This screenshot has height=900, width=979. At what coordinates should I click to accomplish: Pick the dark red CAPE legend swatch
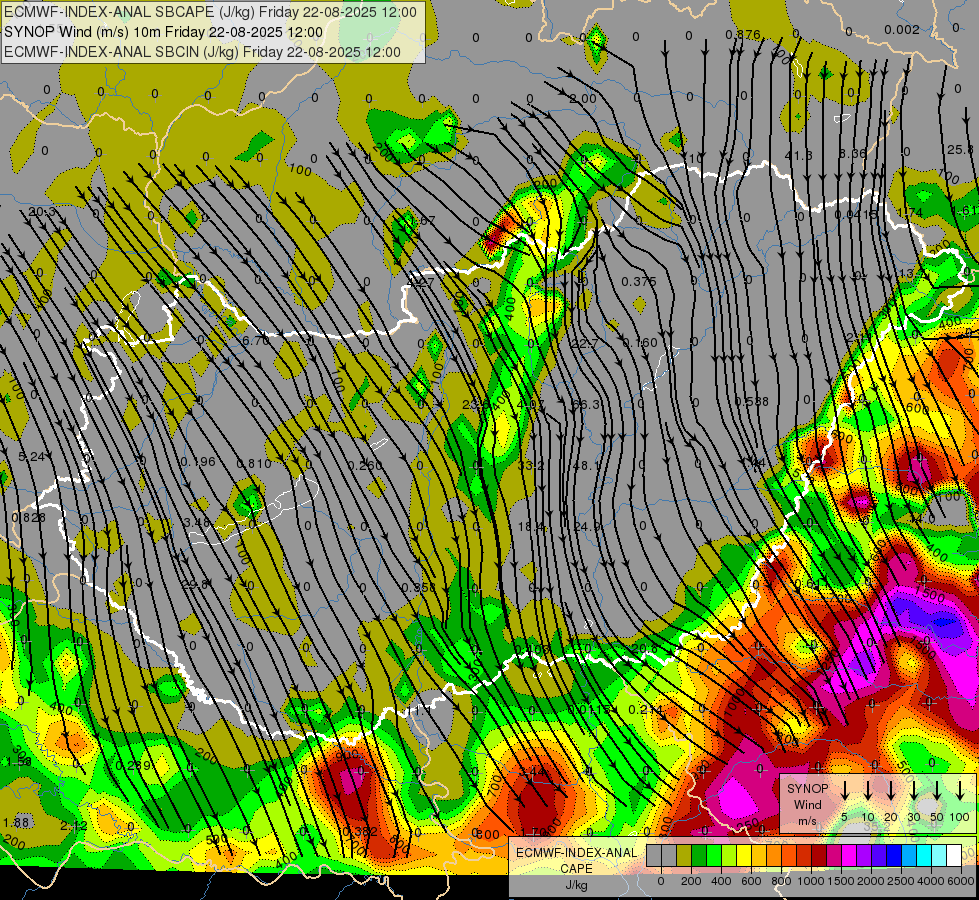pyautogui.click(x=819, y=856)
